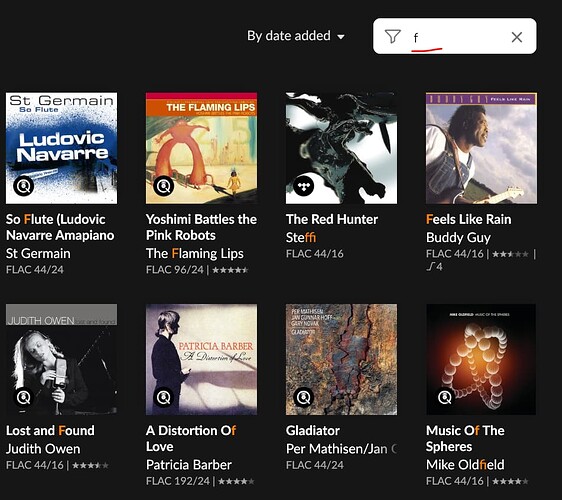Screen dimensions: 562x500
Task: Focus the filter text field containing f
Action: [454, 37]
